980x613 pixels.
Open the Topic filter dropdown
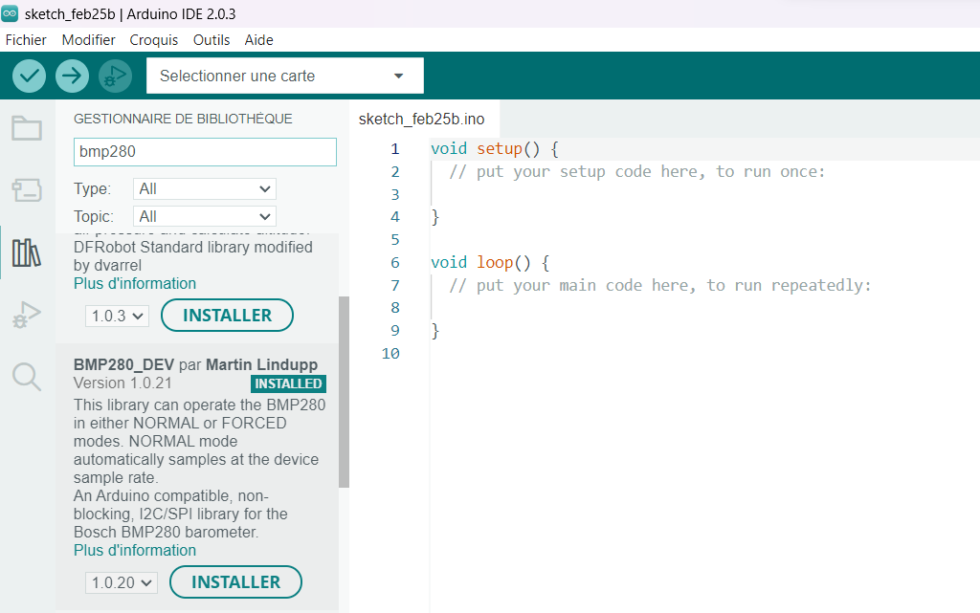point(204,216)
